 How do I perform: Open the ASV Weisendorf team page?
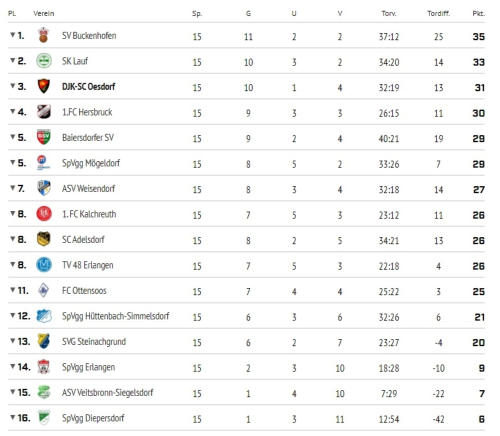point(88,189)
